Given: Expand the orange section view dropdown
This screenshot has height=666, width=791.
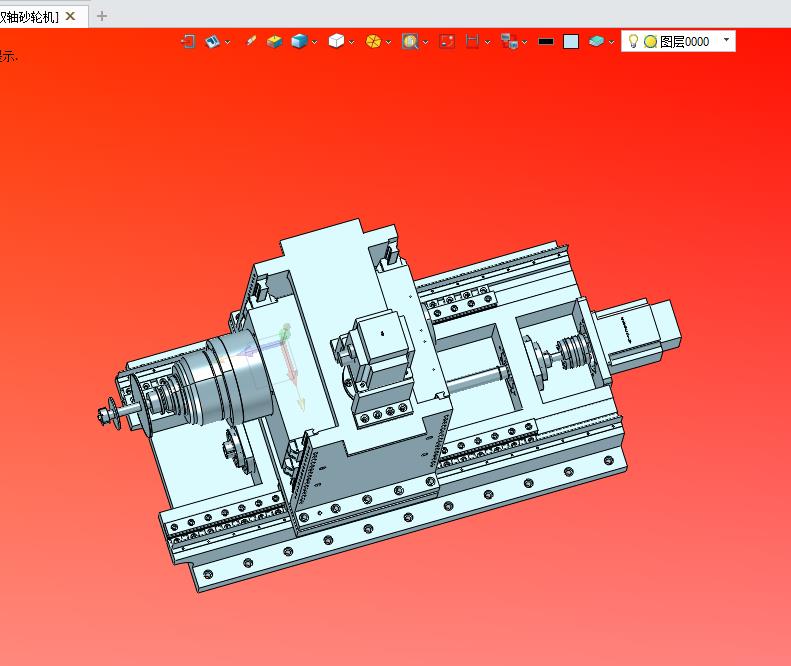Looking at the screenshot, I should 388,42.
